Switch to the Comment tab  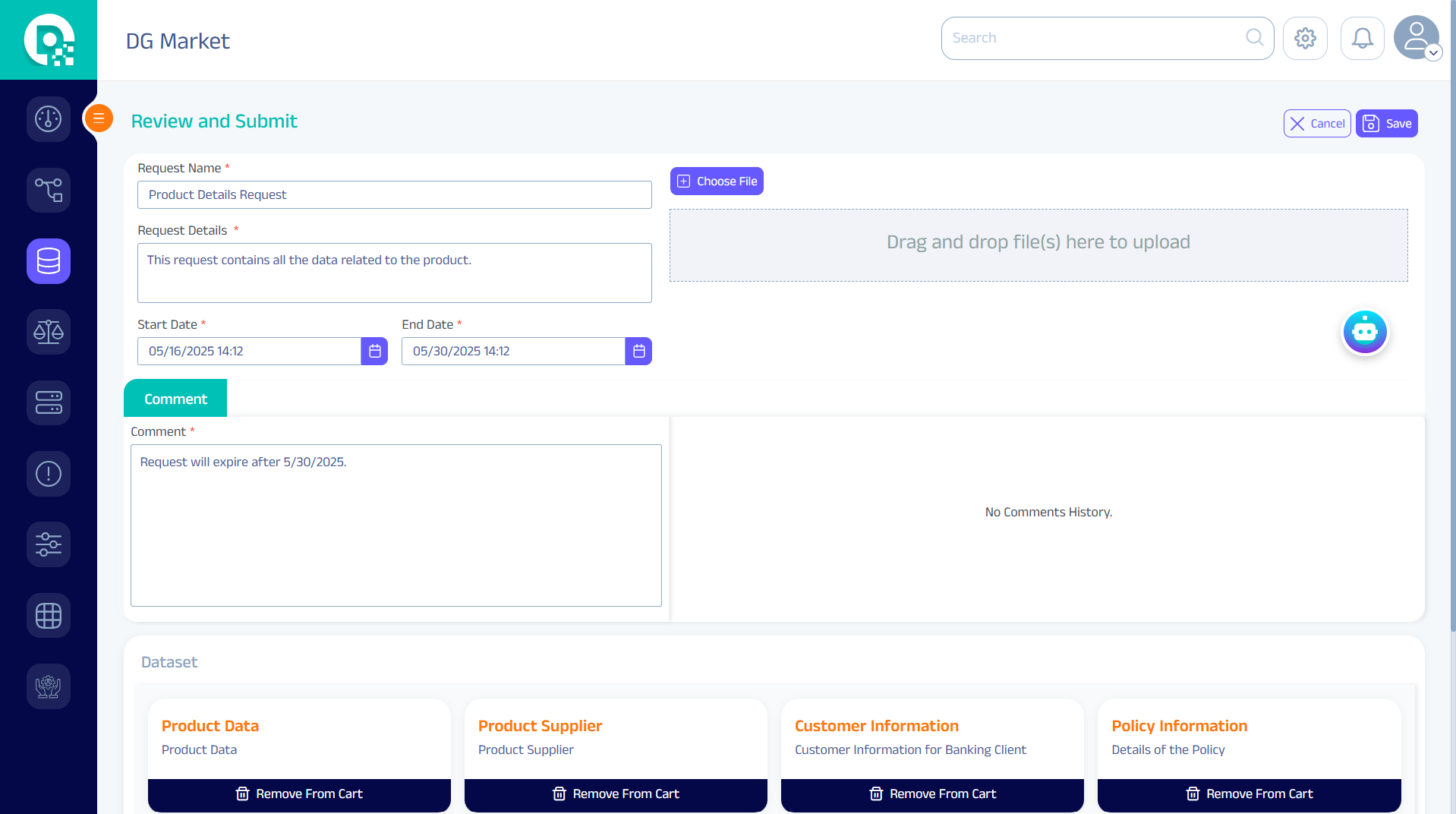[175, 399]
